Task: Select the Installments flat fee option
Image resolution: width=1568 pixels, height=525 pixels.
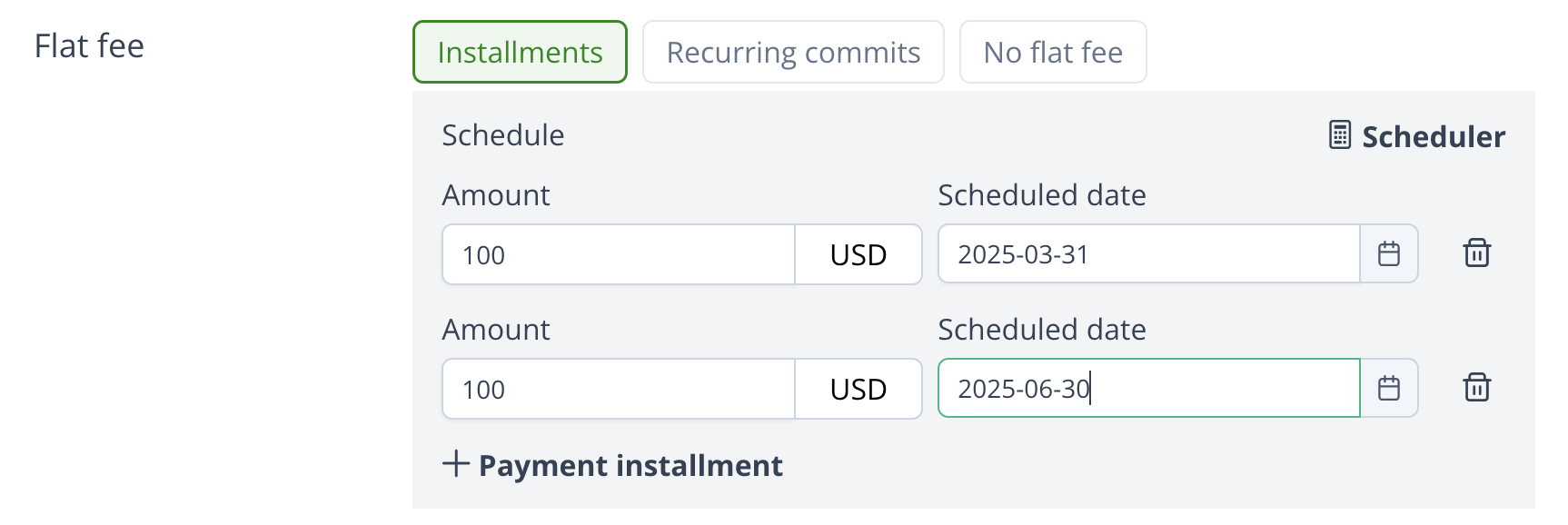Action: pyautogui.click(x=520, y=53)
